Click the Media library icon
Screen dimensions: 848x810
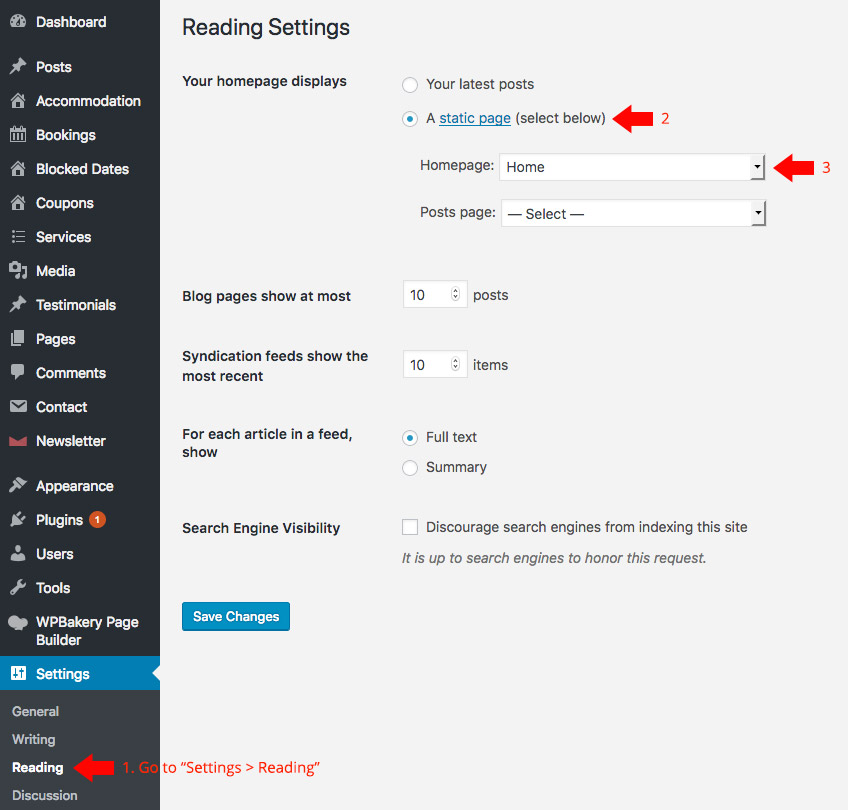[18, 271]
